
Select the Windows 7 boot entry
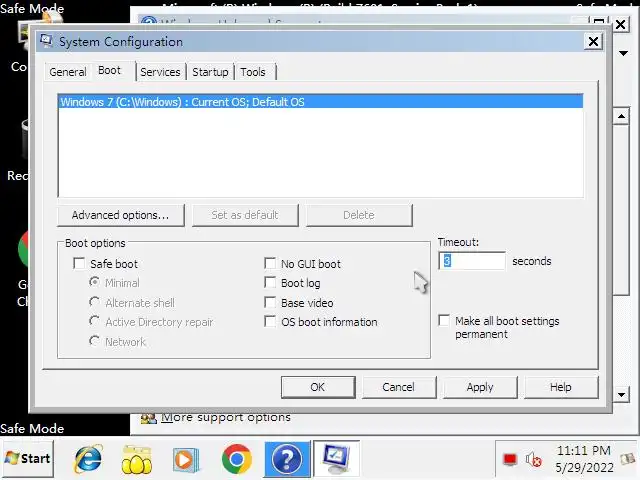[320, 102]
